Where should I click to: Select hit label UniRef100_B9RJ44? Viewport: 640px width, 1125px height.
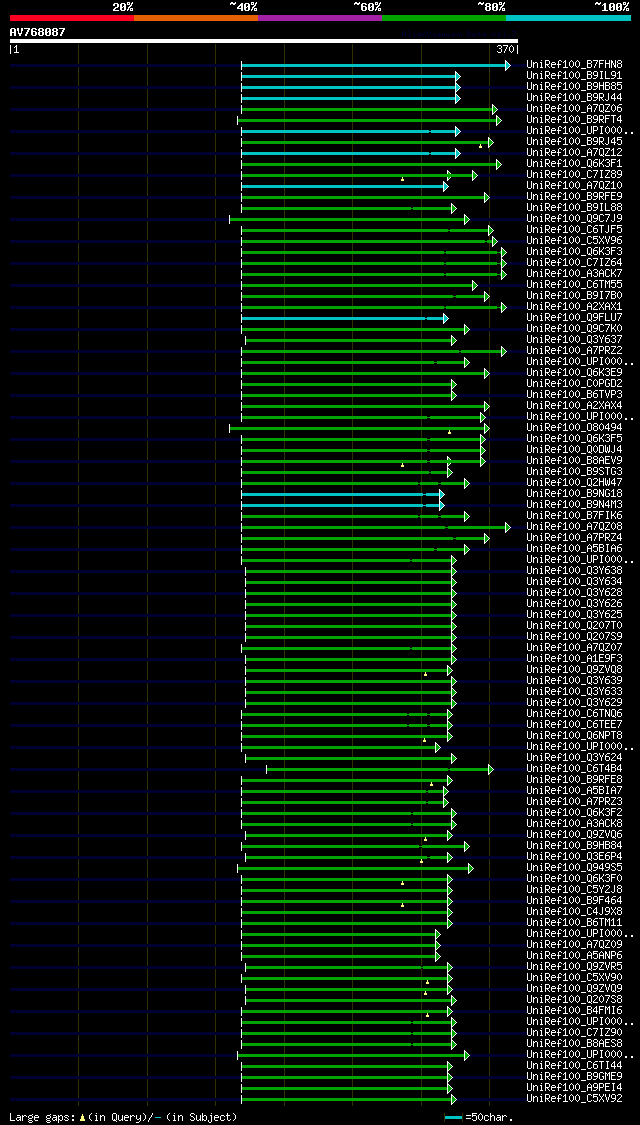point(574,98)
